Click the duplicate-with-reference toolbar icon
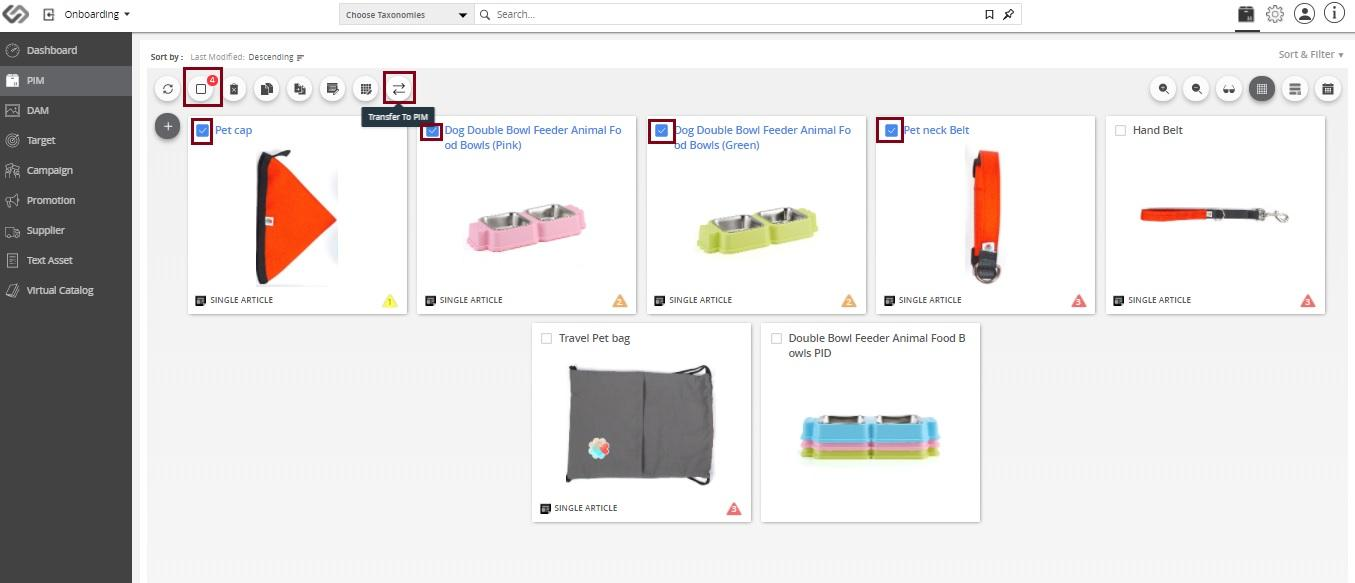This screenshot has width=1355, height=583. pos(300,89)
